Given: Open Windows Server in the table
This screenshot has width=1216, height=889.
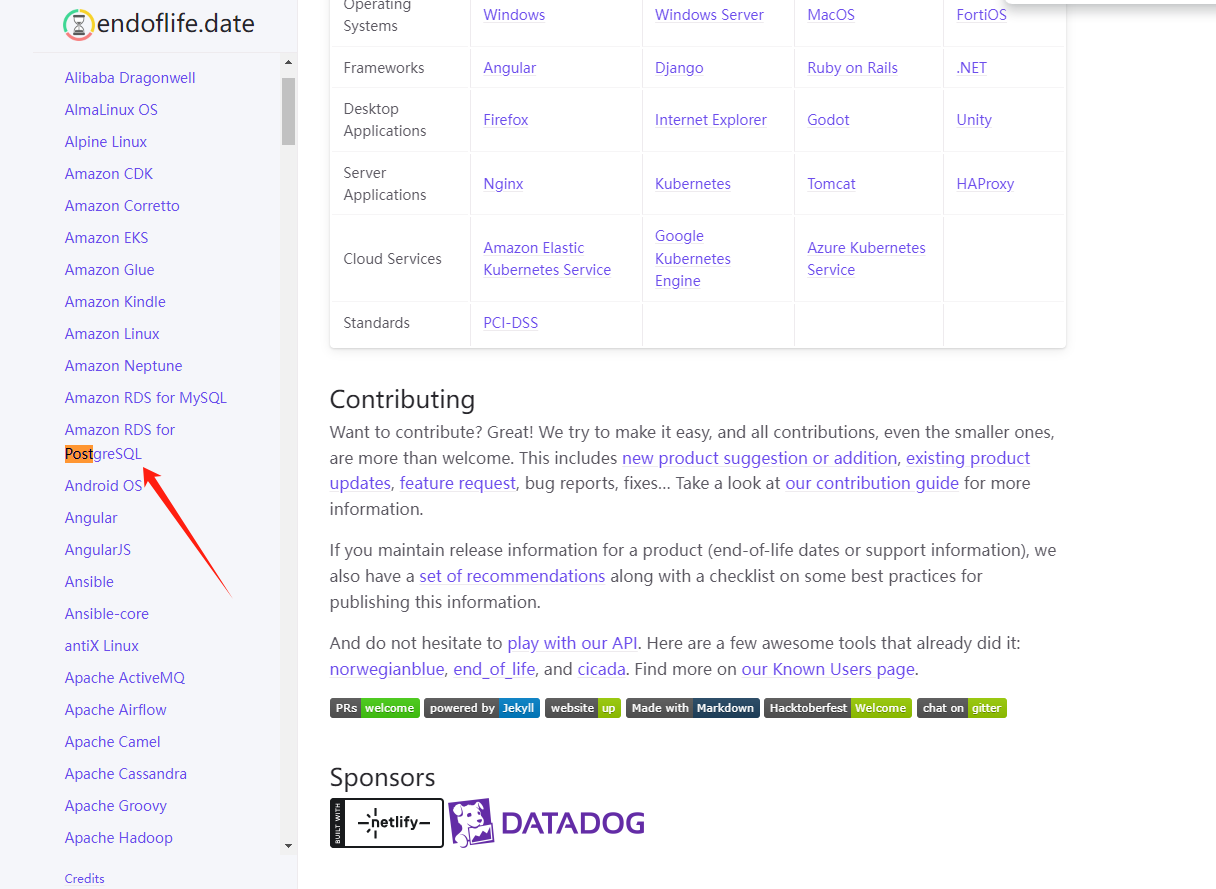Looking at the screenshot, I should [709, 15].
